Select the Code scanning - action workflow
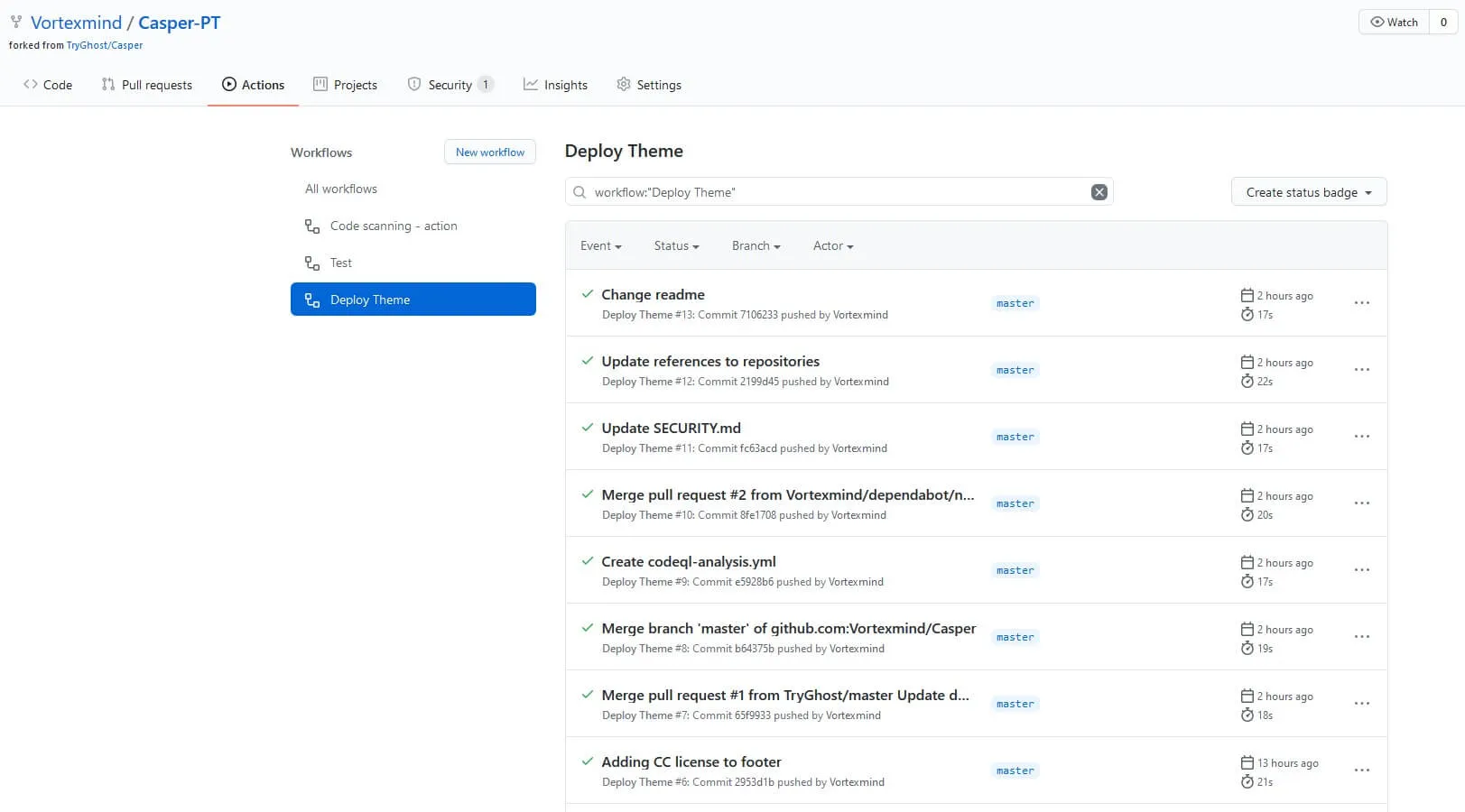1465x812 pixels. click(413, 226)
